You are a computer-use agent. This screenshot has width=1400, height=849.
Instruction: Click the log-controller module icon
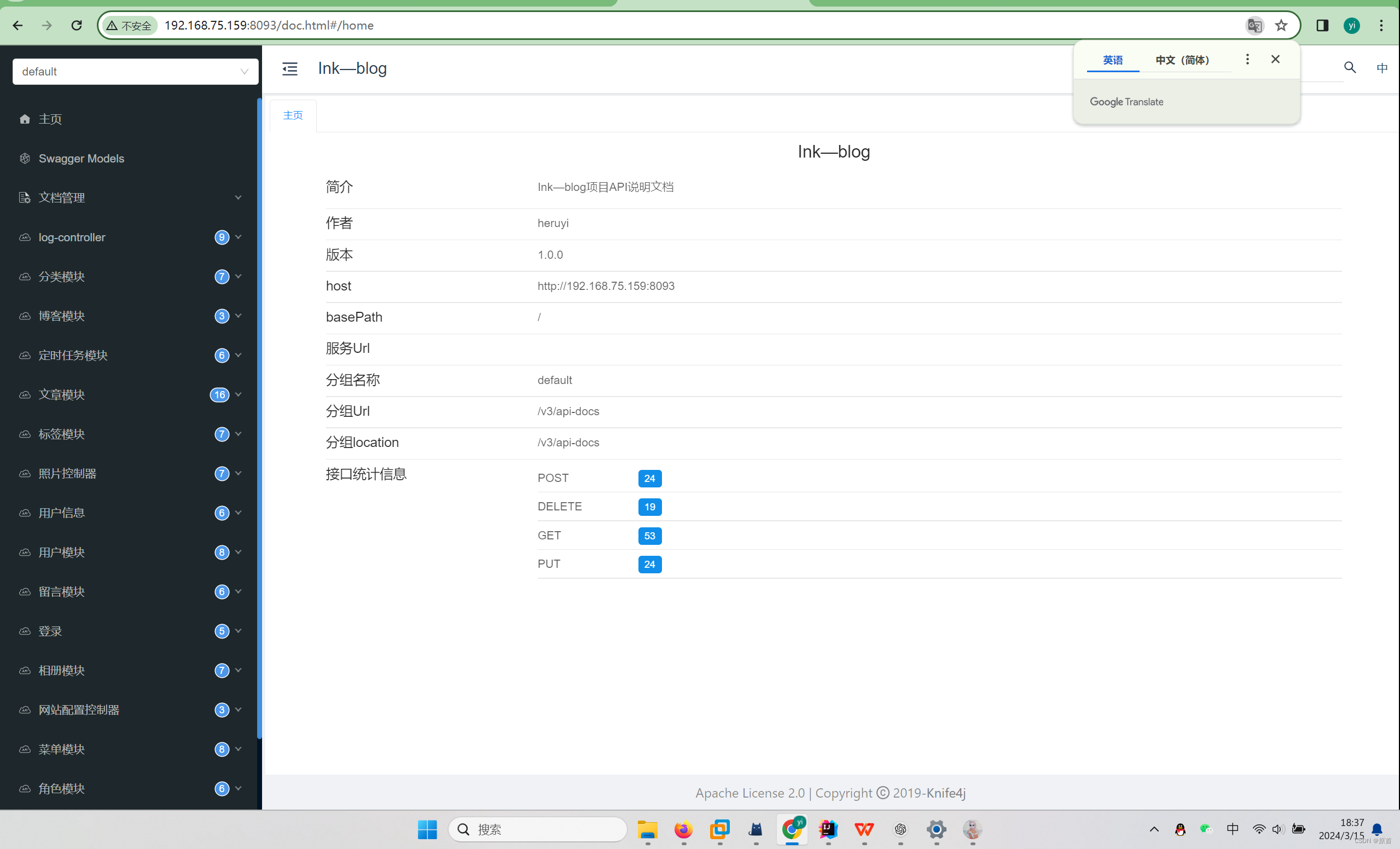24,237
